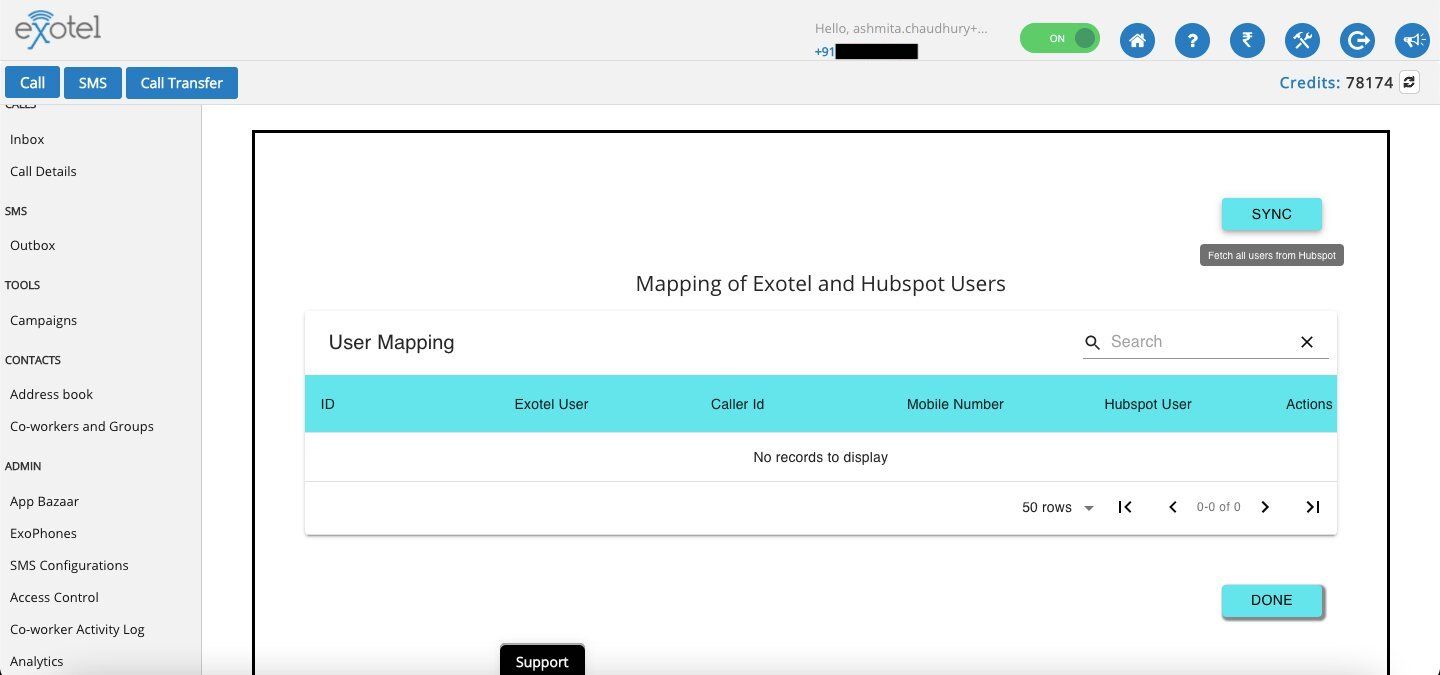Open the tools settings wrench icon
Image resolution: width=1440 pixels, height=675 pixels.
tap(1302, 40)
